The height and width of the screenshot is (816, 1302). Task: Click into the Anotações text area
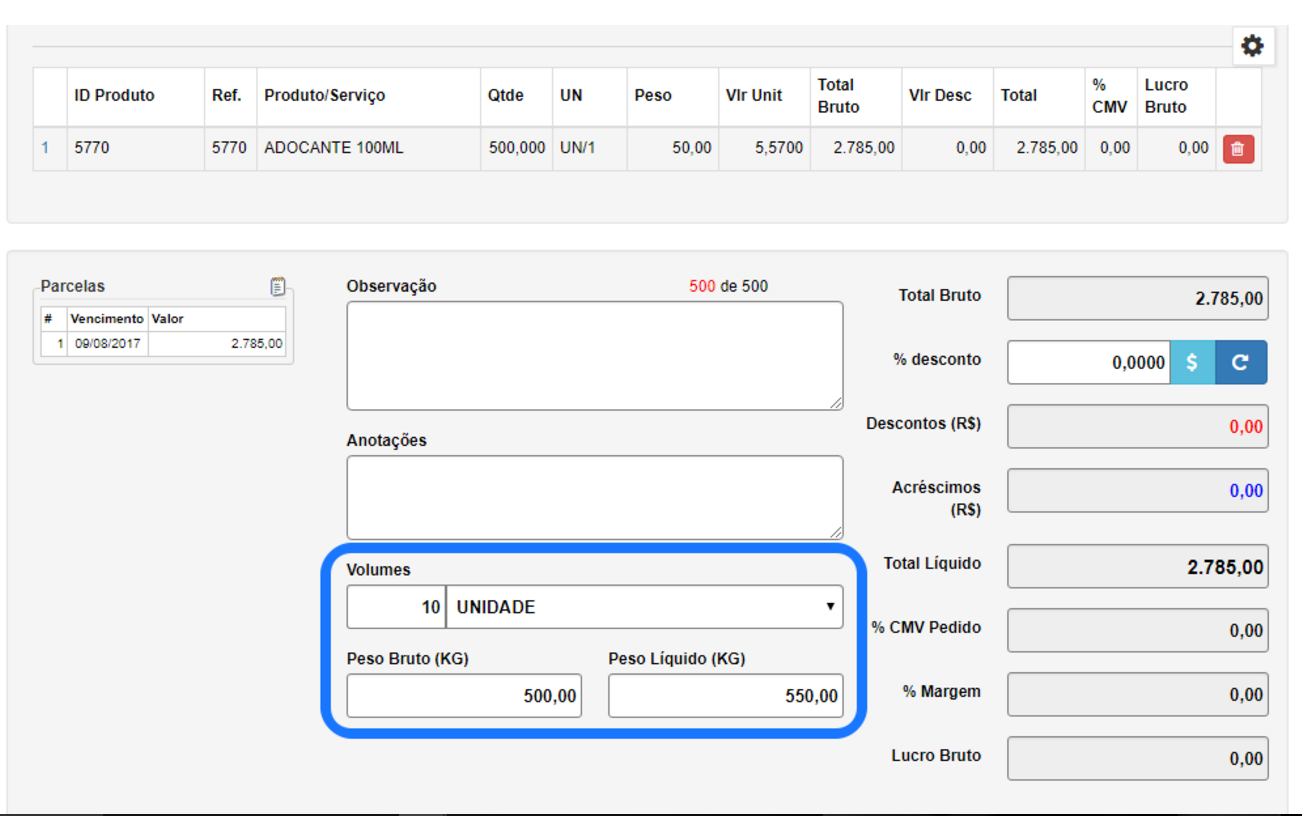coord(594,497)
